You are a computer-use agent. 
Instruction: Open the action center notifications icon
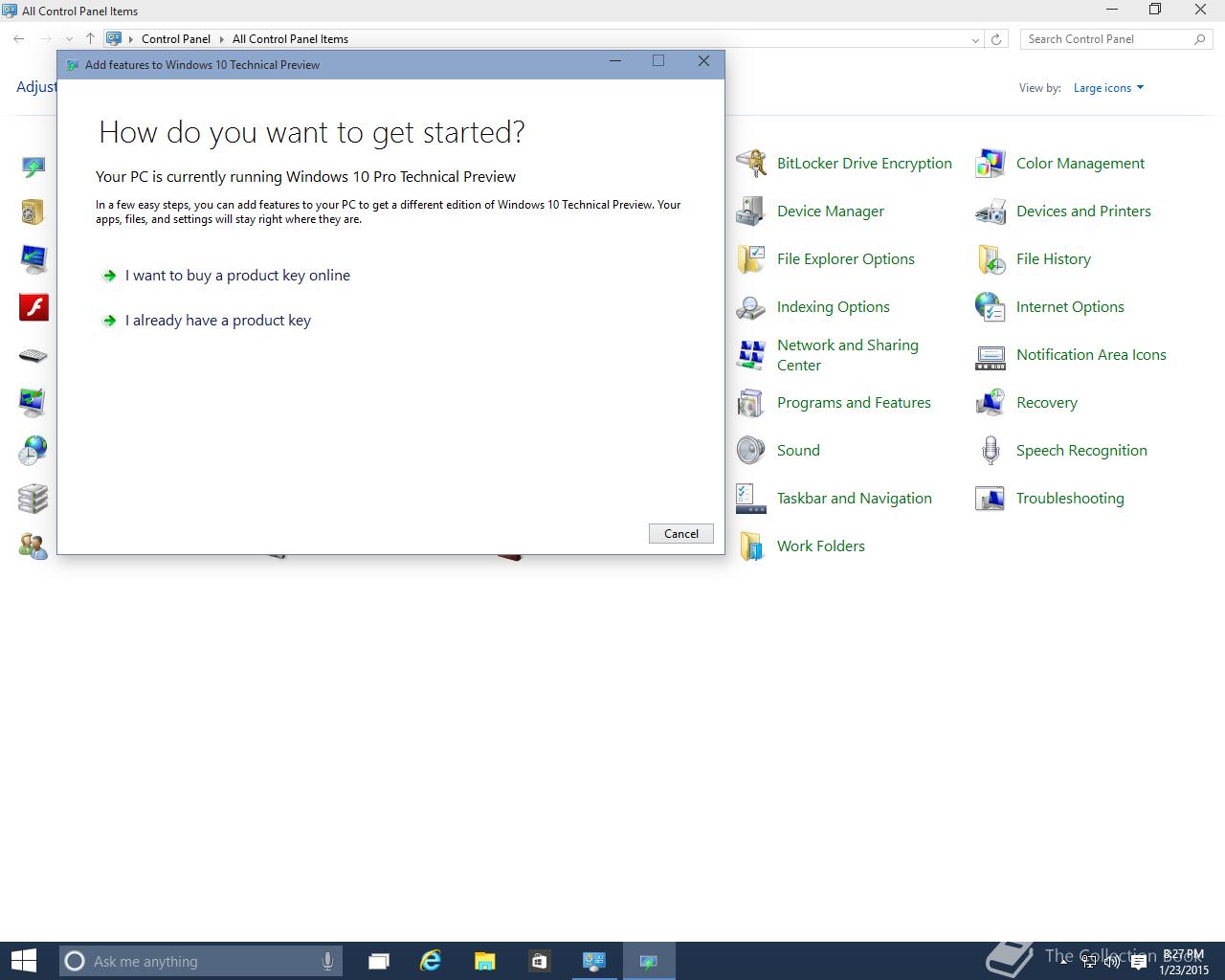1138,961
